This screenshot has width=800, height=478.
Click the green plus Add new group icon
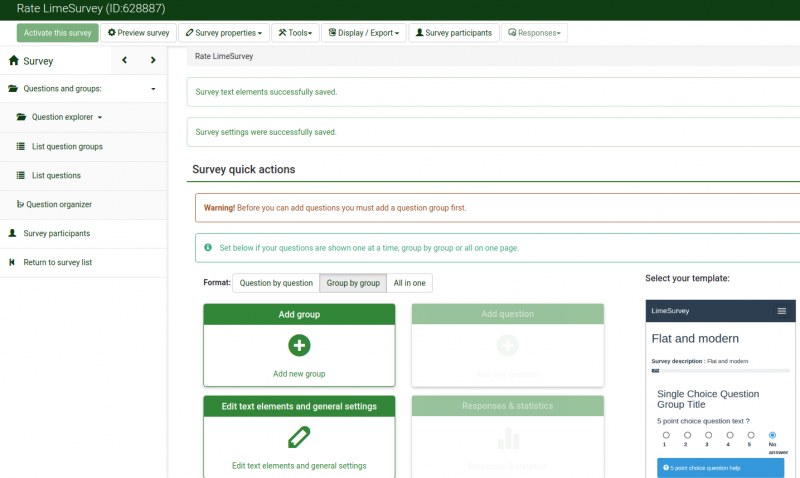coord(299,345)
